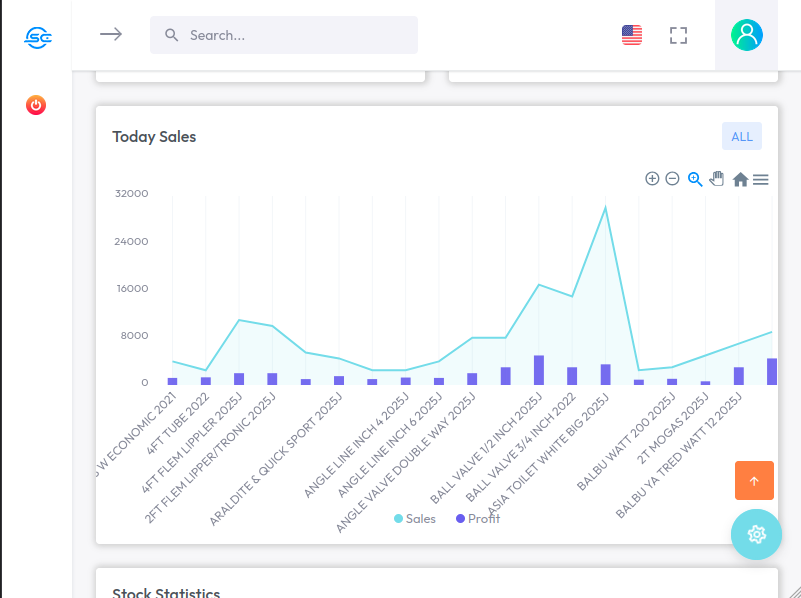Toggle the Profit series legend
801x598 pixels.
[478, 519]
